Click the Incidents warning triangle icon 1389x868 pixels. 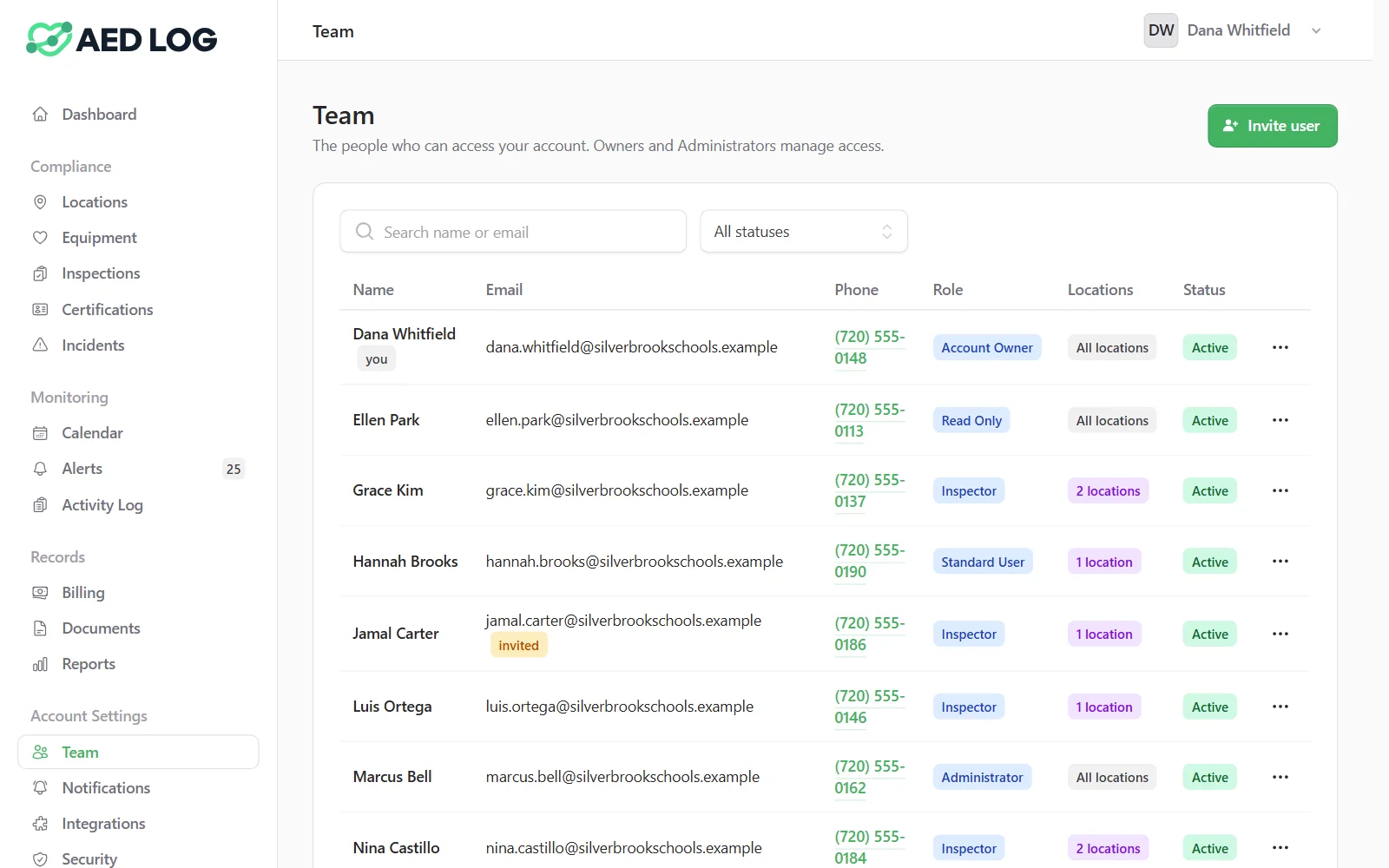[40, 345]
